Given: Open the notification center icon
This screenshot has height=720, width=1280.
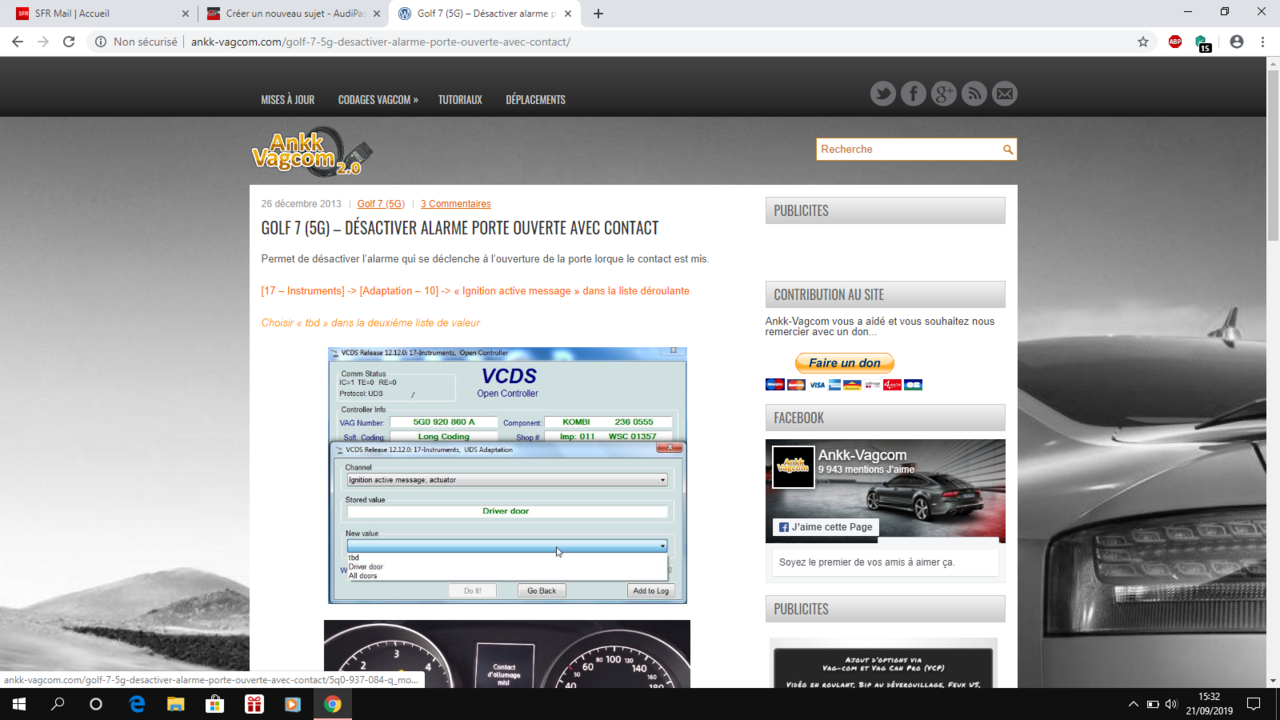Looking at the screenshot, I should 1254,704.
